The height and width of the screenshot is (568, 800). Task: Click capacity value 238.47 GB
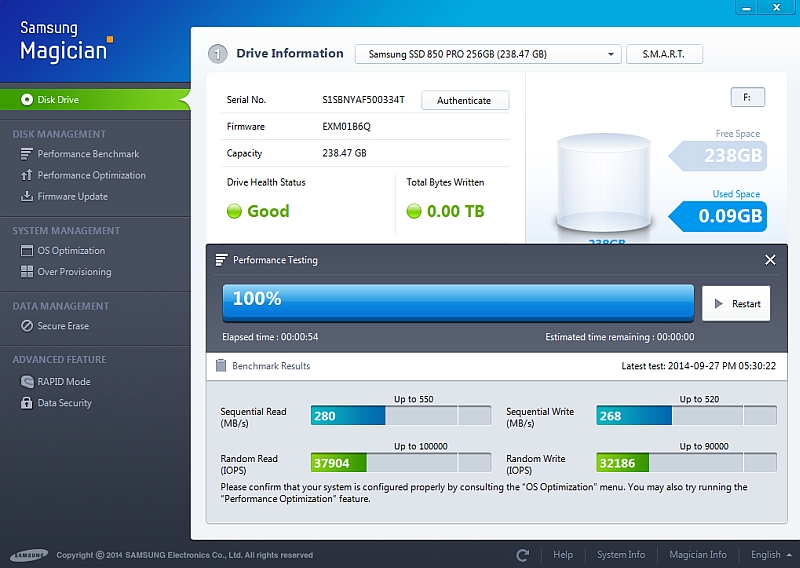point(344,153)
